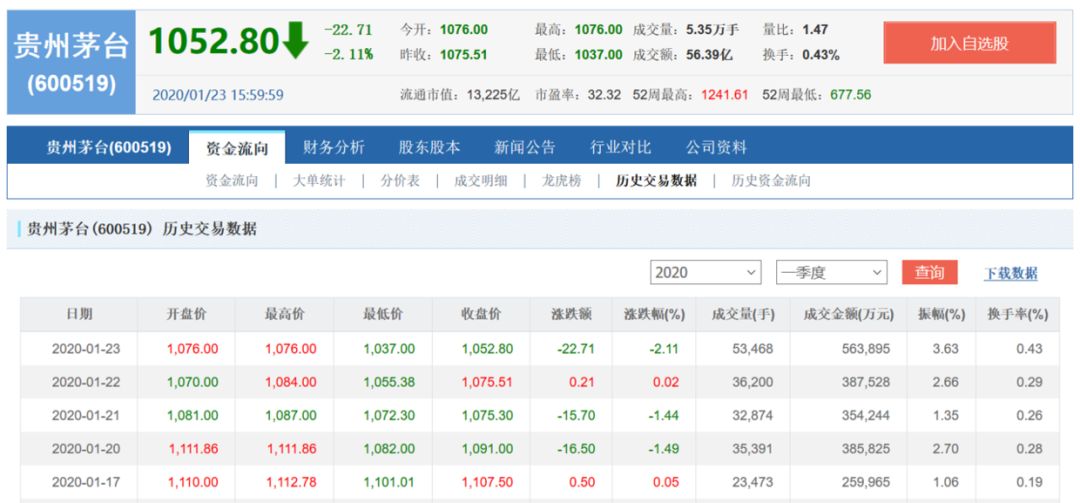Select 分价表 sub-navigation link
This screenshot has height=503, width=1080.
(x=400, y=181)
